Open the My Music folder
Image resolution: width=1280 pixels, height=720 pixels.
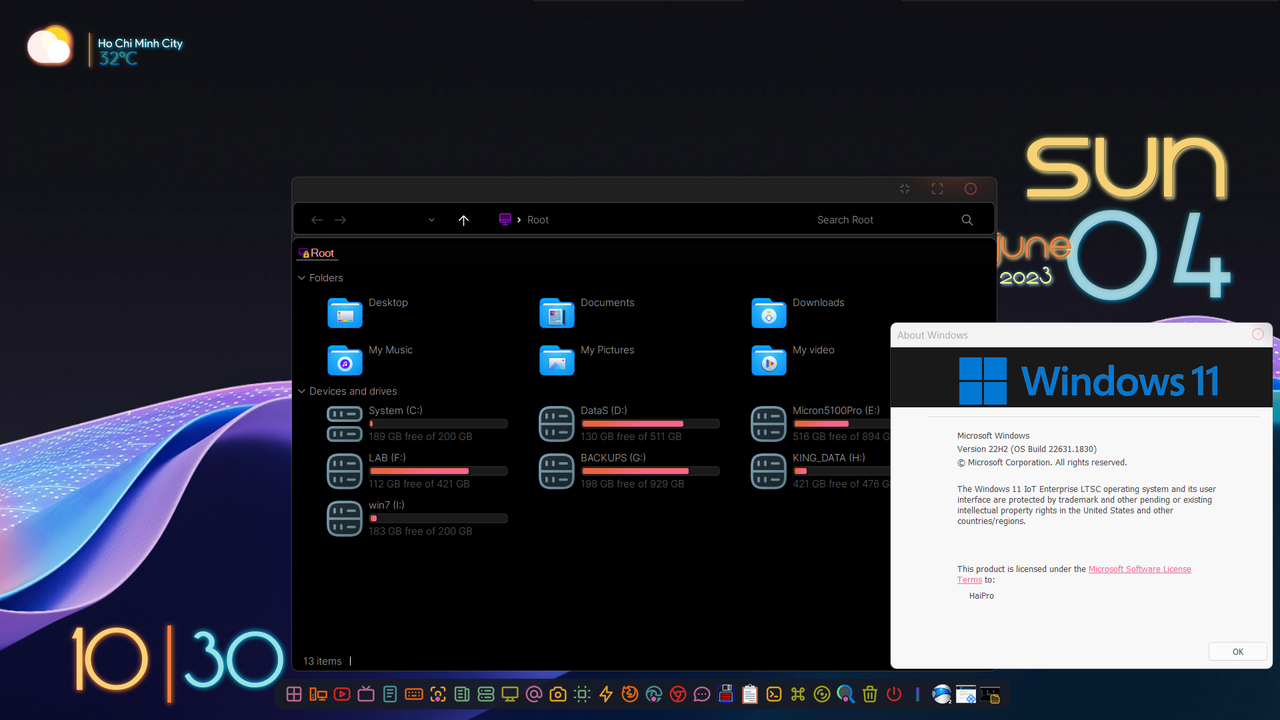click(x=370, y=360)
